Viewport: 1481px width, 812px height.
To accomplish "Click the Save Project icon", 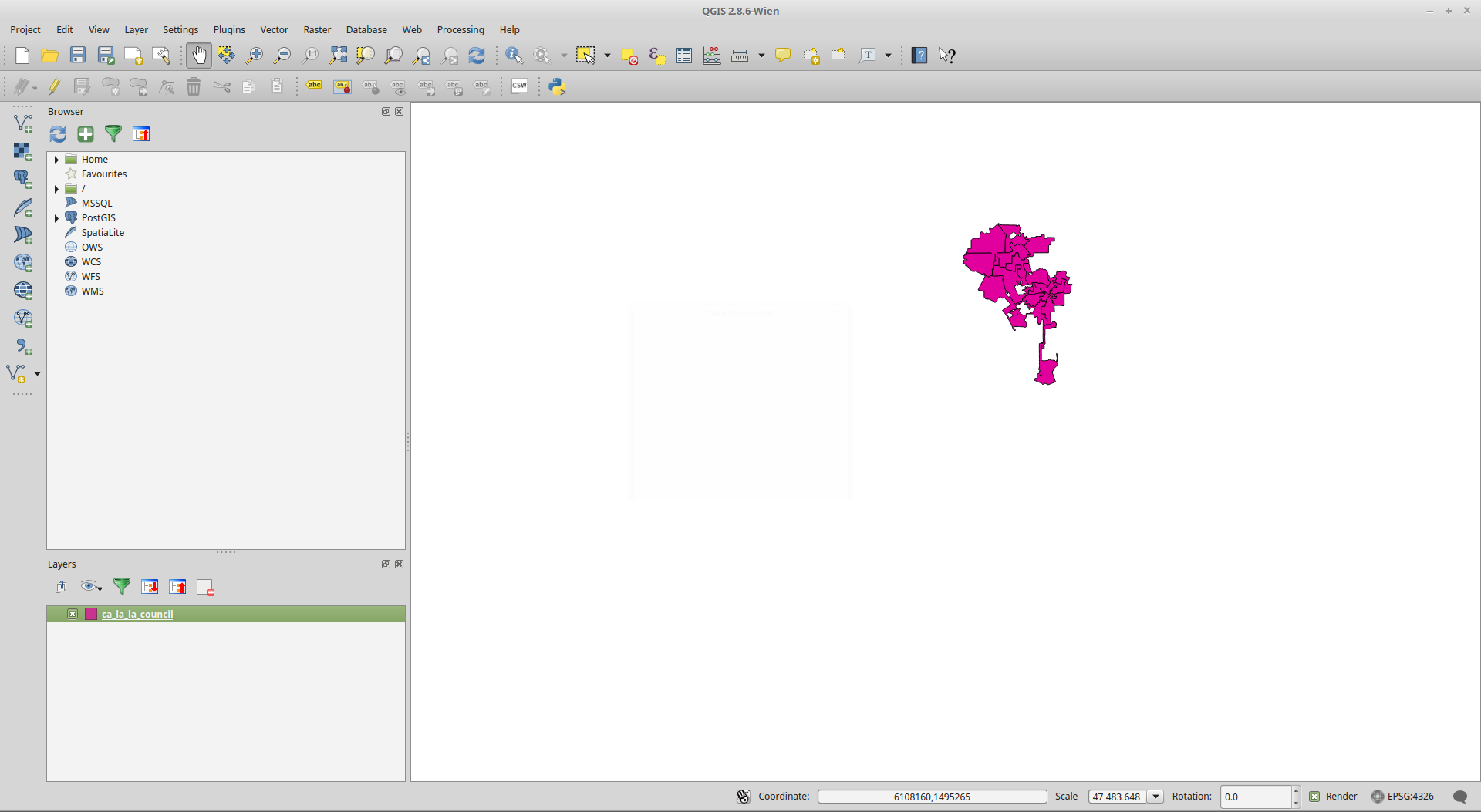I will [x=78, y=56].
